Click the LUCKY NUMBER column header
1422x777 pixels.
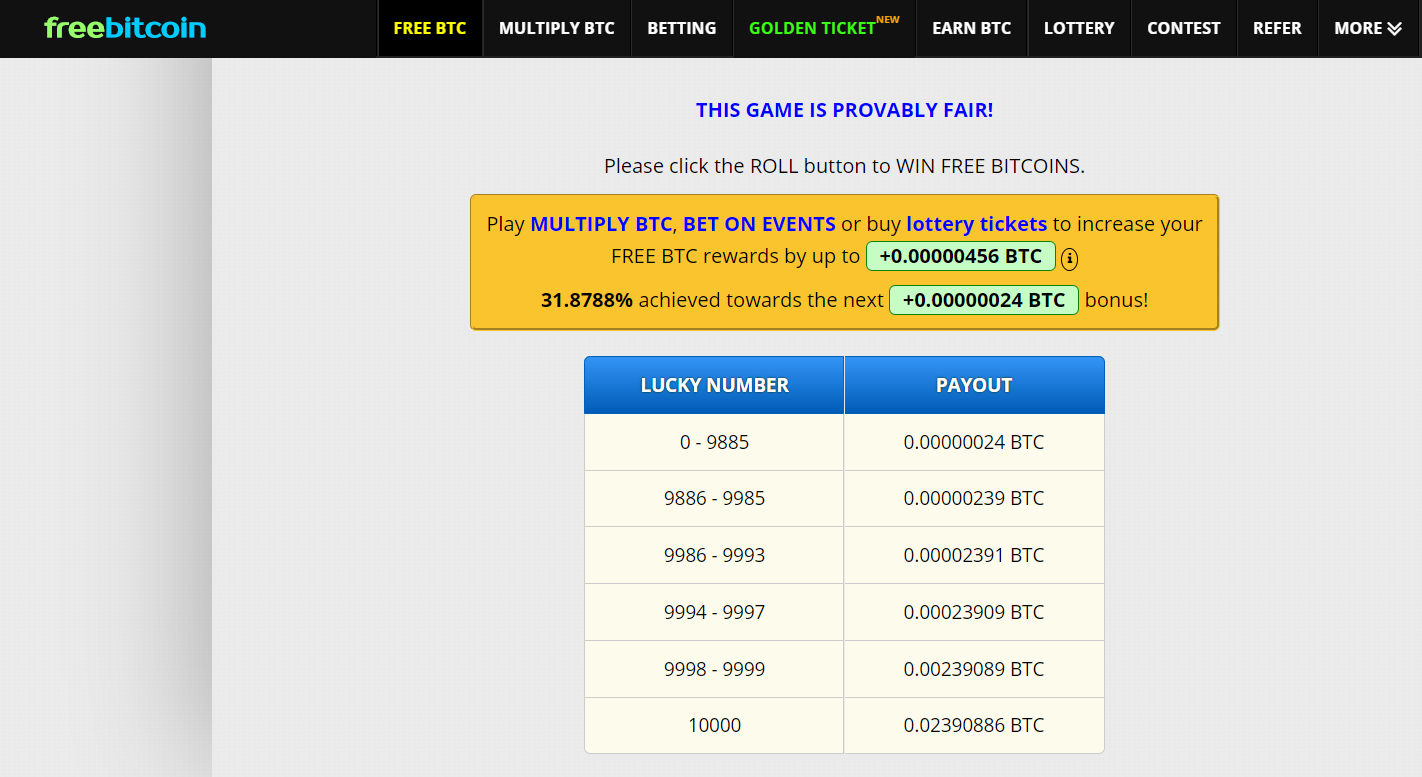[x=714, y=385]
